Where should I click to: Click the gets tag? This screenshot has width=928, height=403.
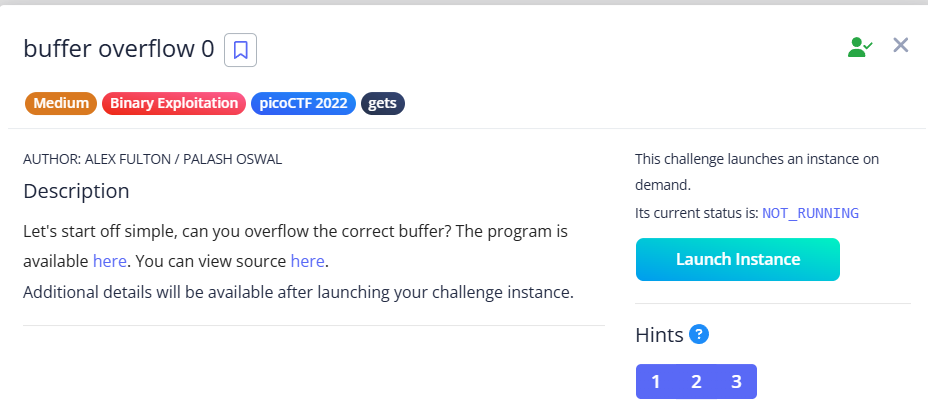(382, 103)
